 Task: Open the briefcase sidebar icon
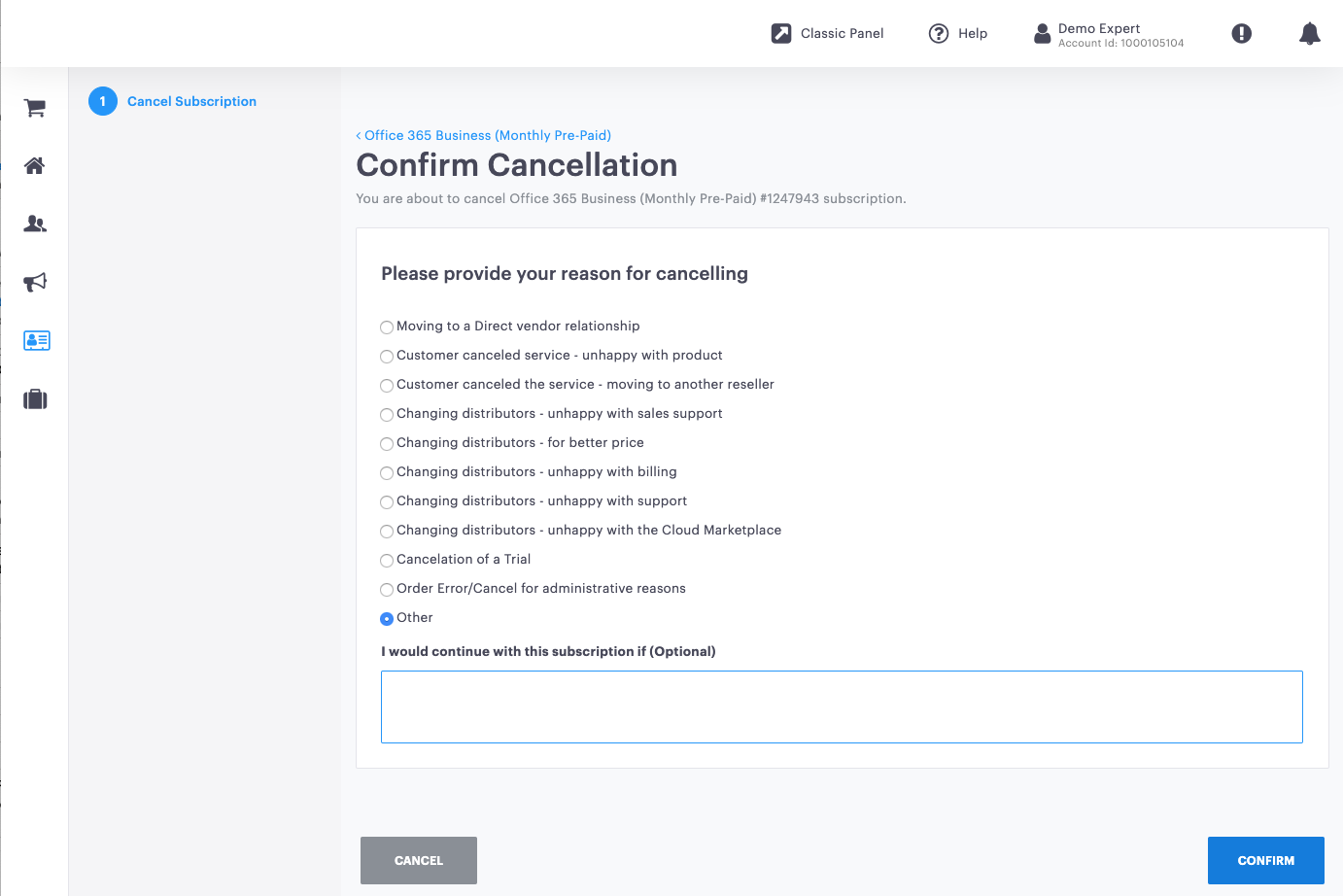coord(35,398)
